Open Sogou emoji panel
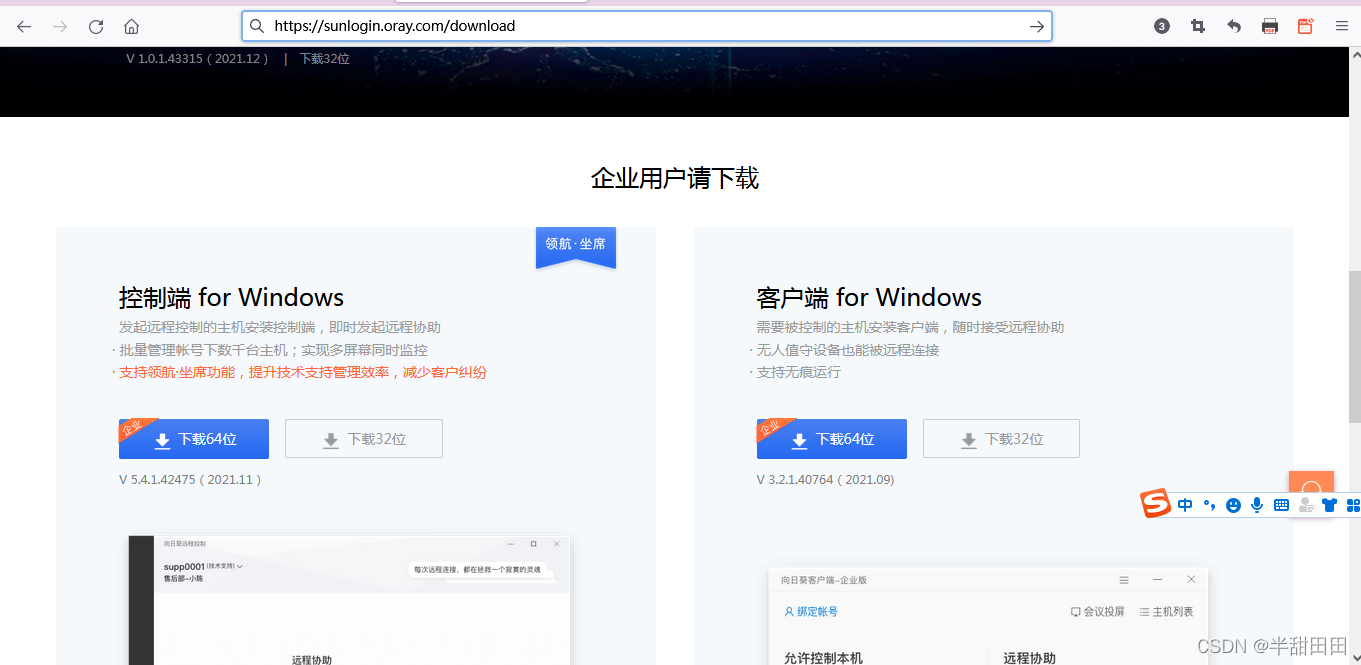The height and width of the screenshot is (665, 1361). tap(1233, 505)
